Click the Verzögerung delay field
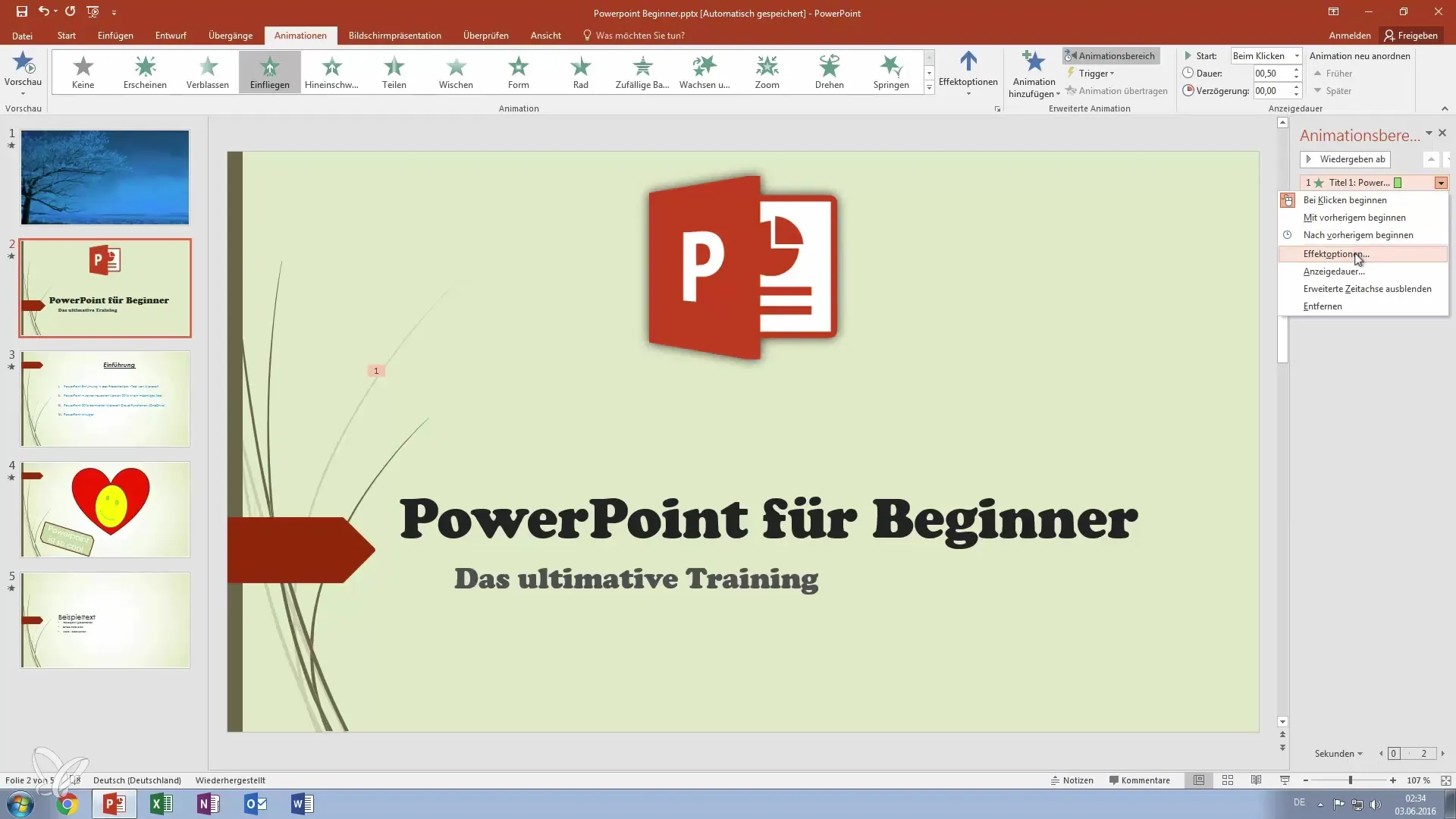This screenshot has width=1456, height=819. 1272,90
